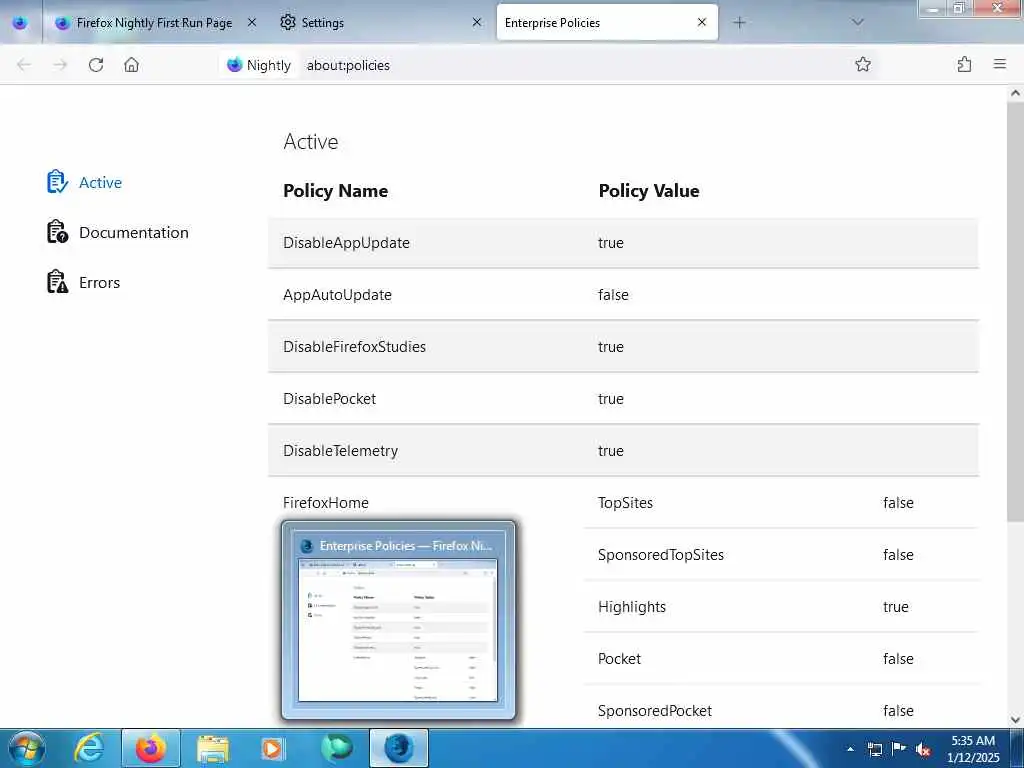Open the Action Center flag icon
Viewport: 1024px width, 768px height.
[x=899, y=749]
